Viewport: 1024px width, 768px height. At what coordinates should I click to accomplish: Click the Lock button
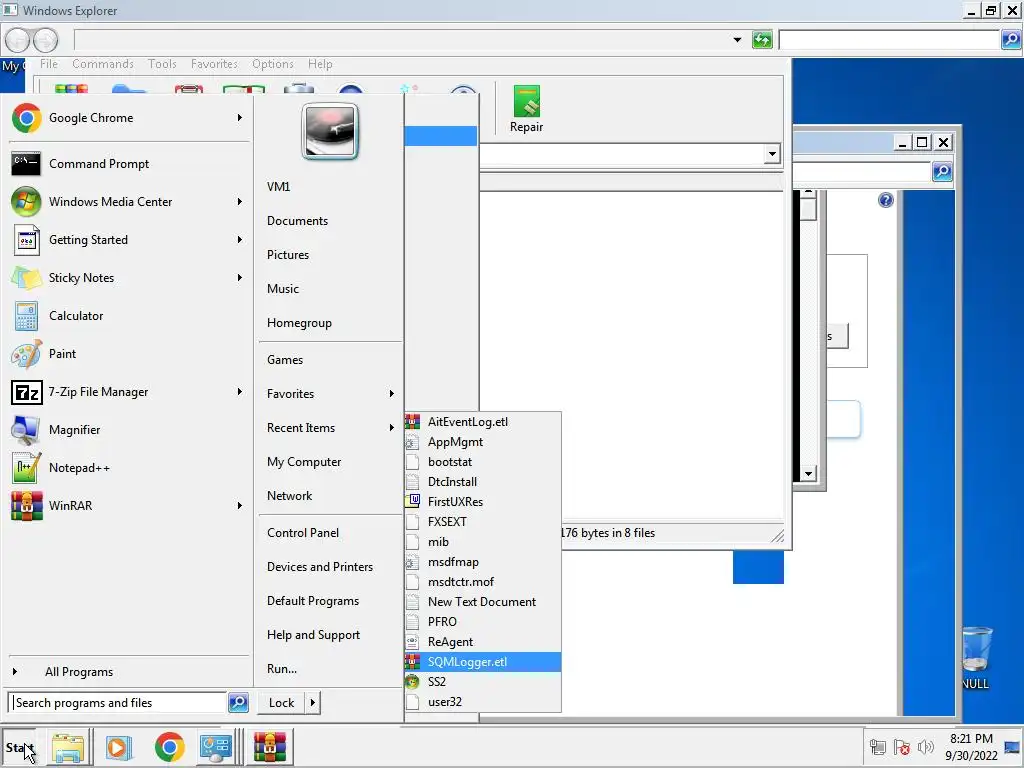(x=281, y=703)
